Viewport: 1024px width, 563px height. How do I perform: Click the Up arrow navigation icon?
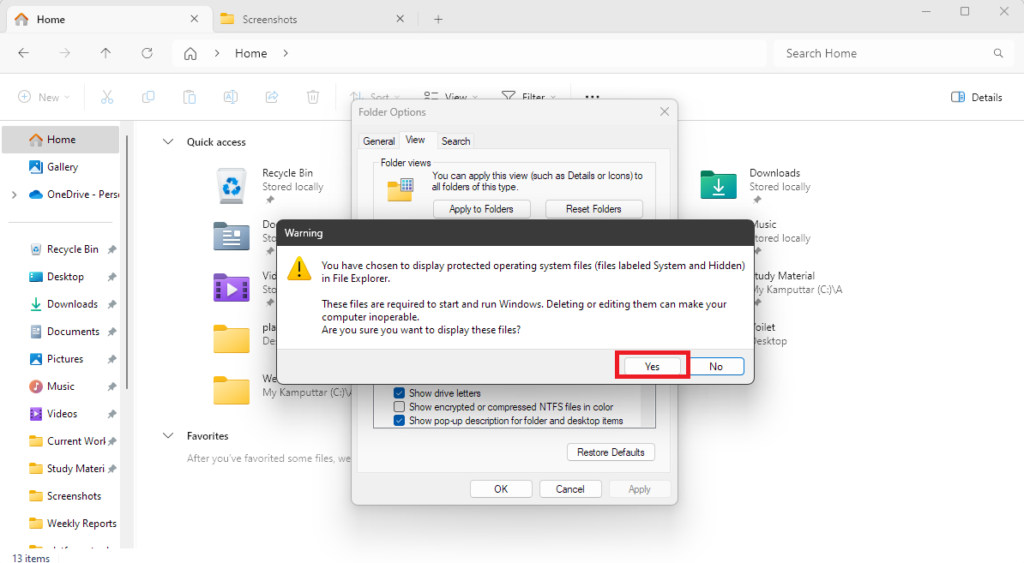[106, 53]
